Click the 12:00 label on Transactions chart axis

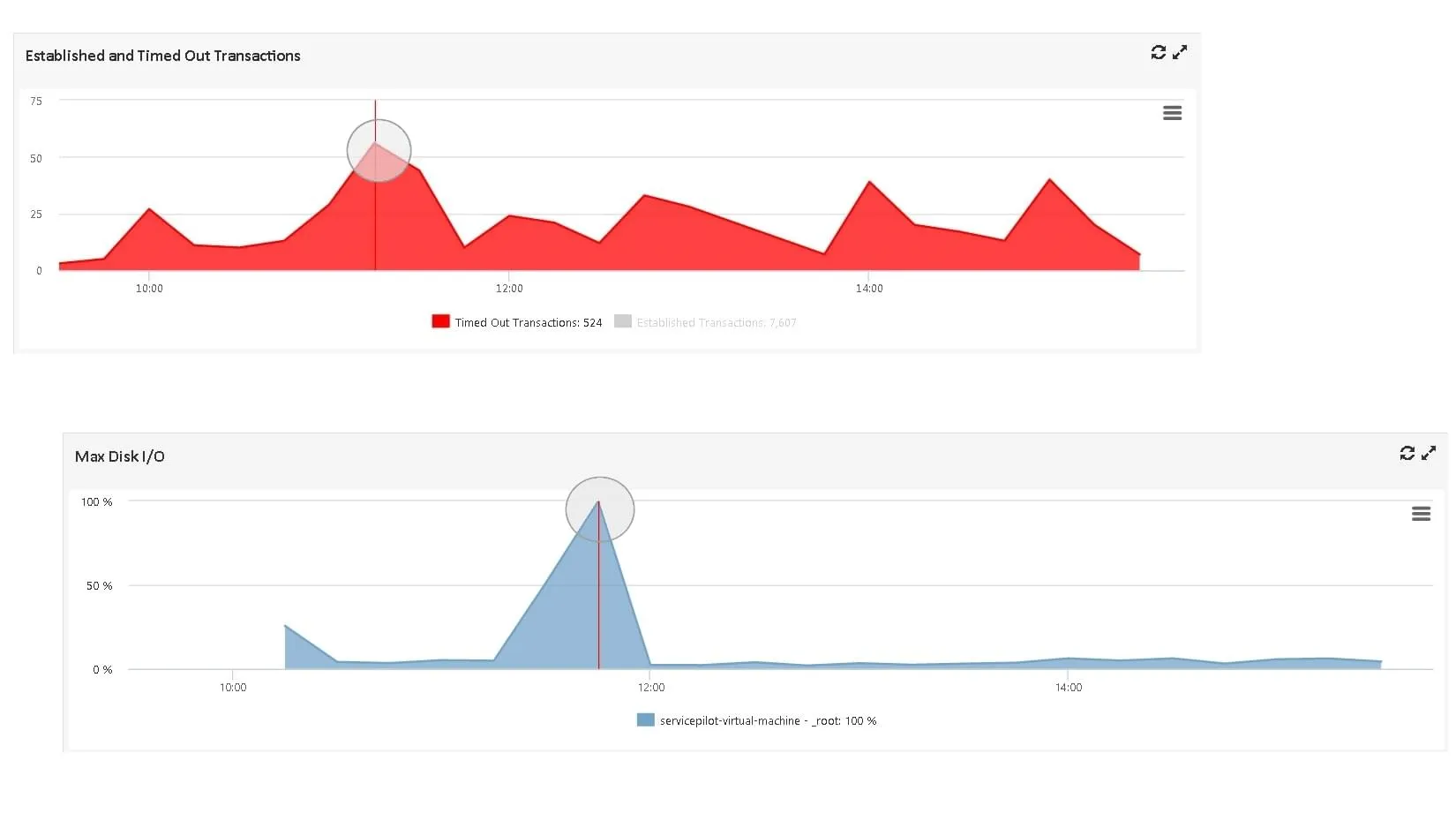click(x=509, y=289)
